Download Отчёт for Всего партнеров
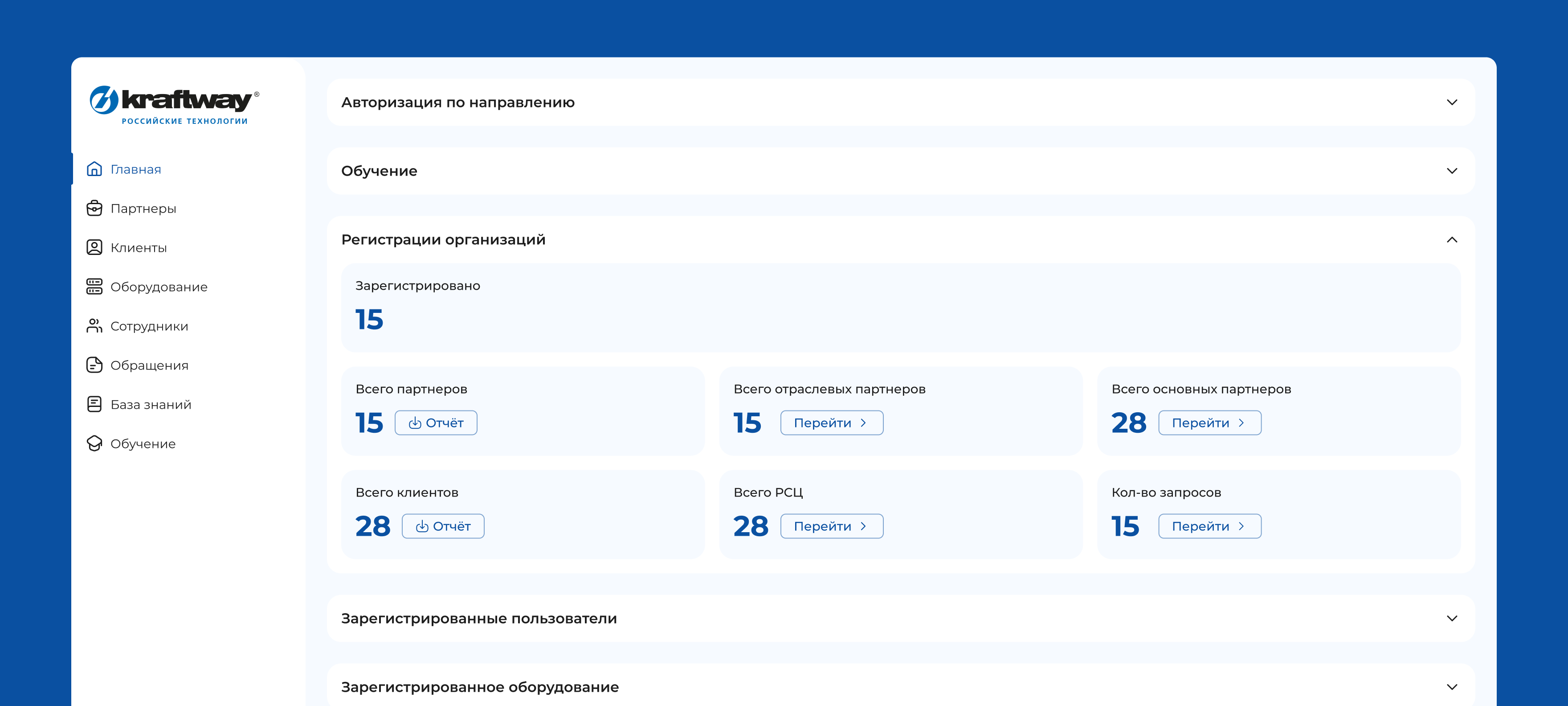The height and width of the screenshot is (706, 1568). click(x=436, y=423)
